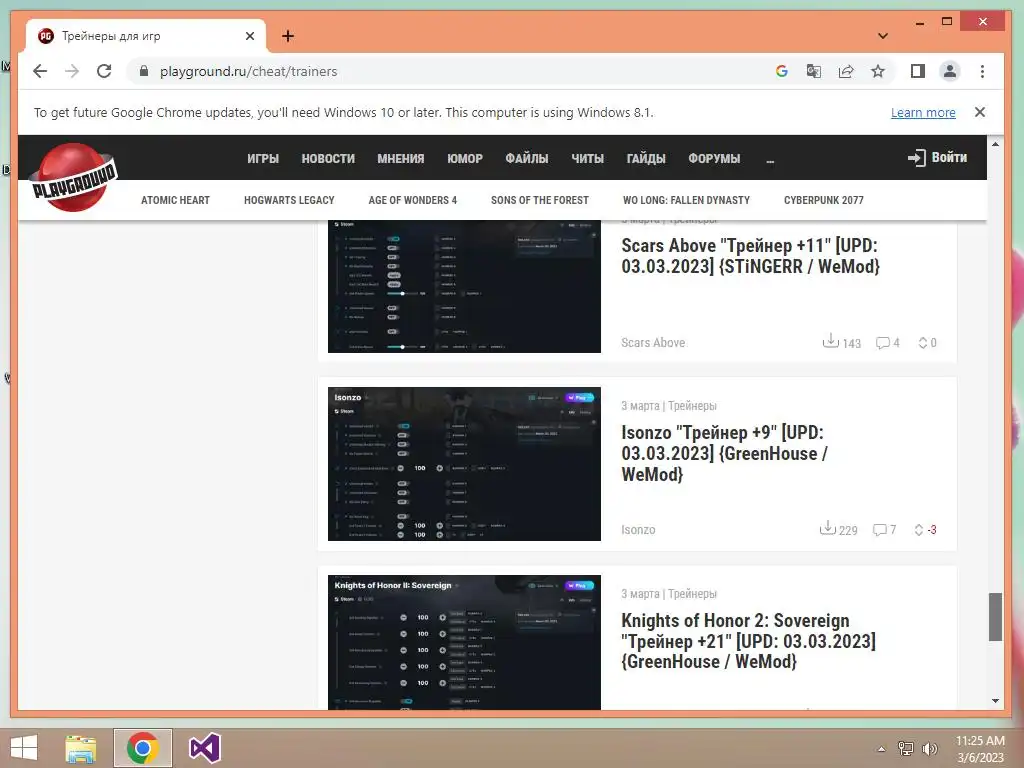Screen dimensions: 1024x768
Task: Click the comments icon showing 7
Action: [x=880, y=530]
